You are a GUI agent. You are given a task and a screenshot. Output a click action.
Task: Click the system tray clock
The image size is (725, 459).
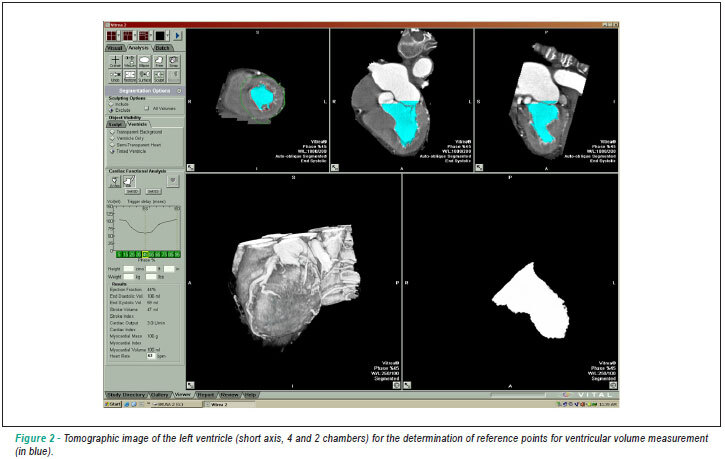tap(608, 404)
